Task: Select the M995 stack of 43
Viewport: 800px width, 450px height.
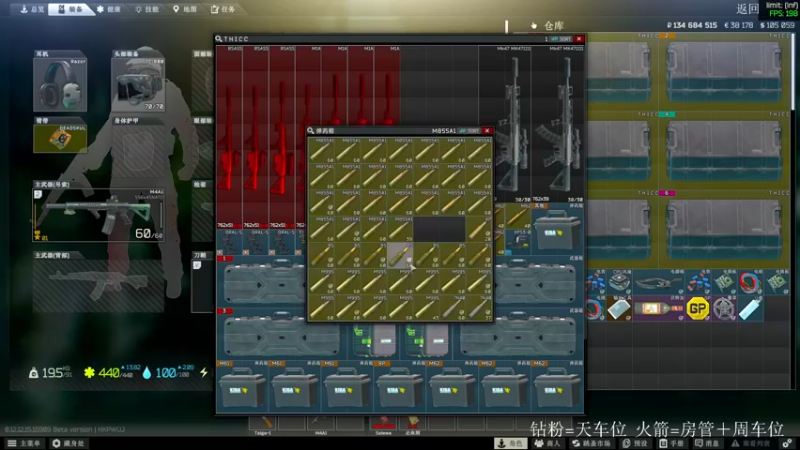Action: [426, 308]
